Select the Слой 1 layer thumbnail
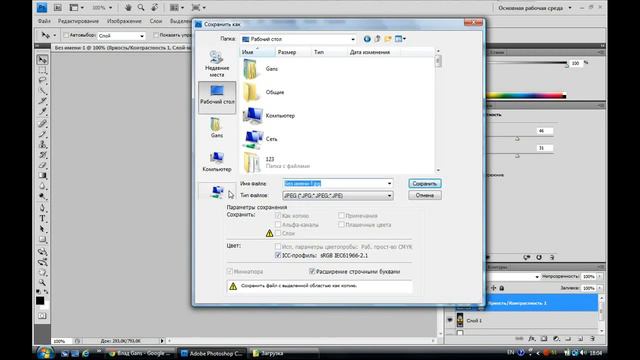This screenshot has height=360, width=640. click(x=460, y=320)
